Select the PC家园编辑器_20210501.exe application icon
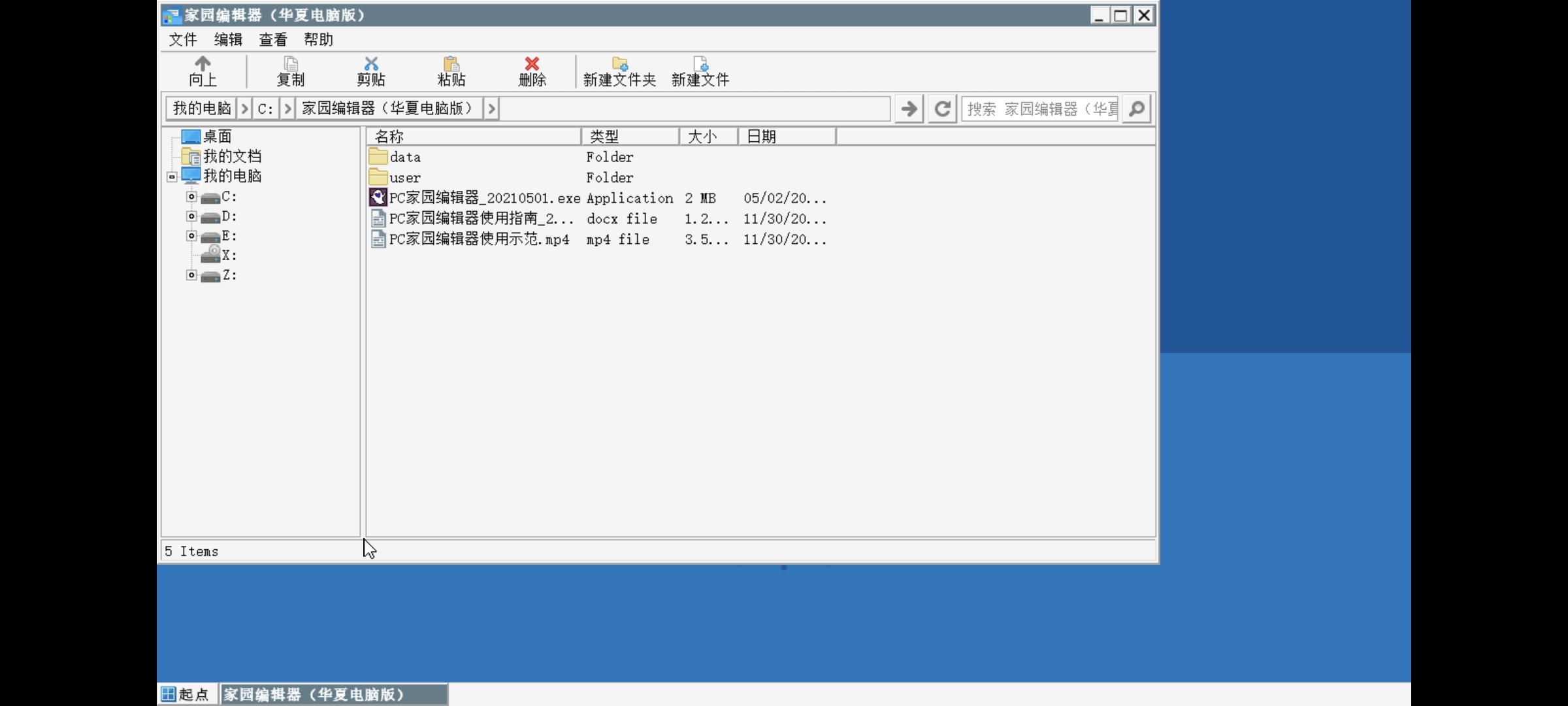 click(x=378, y=197)
